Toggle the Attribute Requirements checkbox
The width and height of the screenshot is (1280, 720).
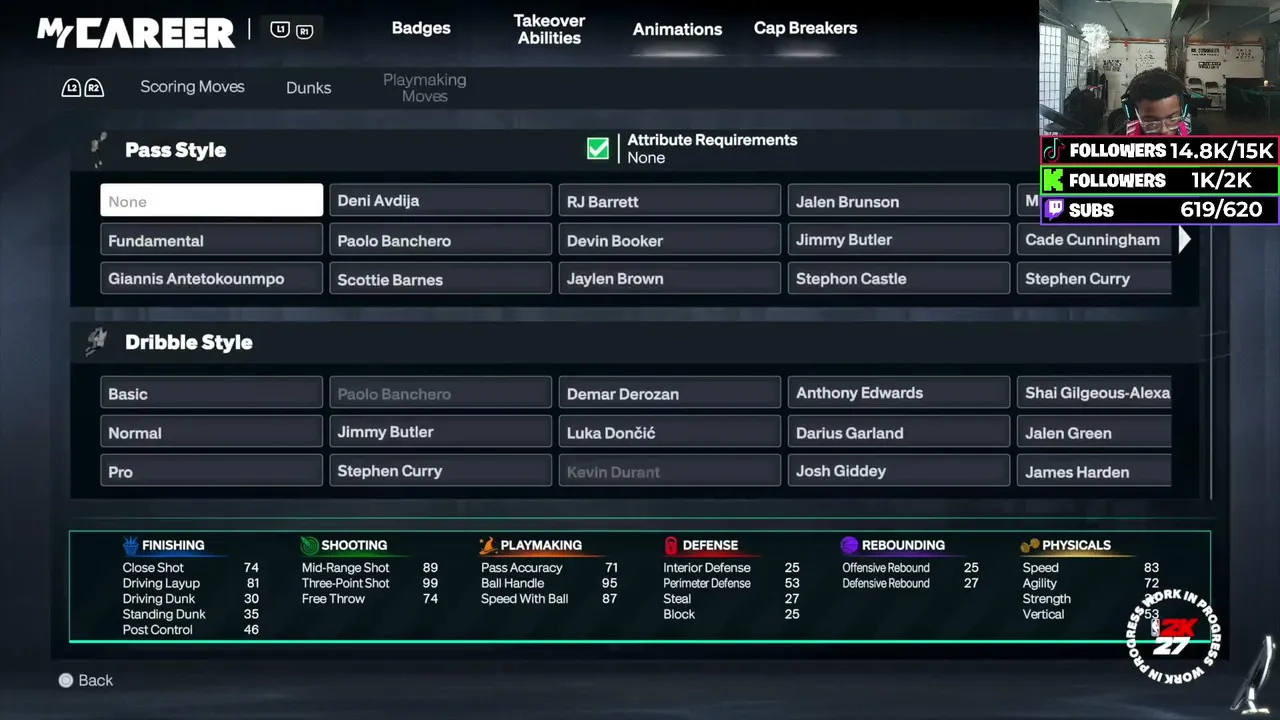click(598, 149)
